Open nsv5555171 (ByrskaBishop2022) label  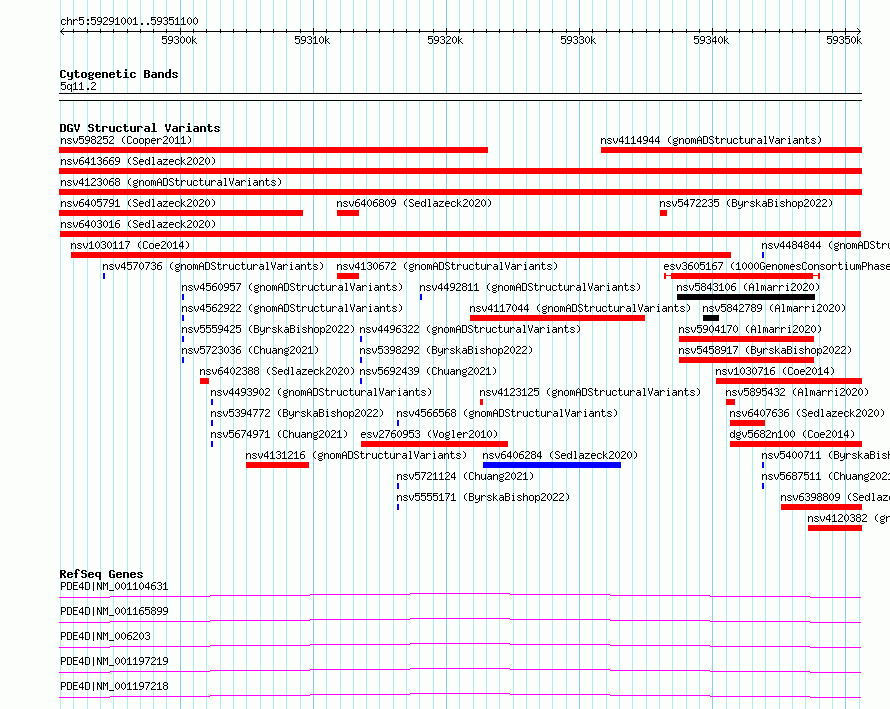[483, 497]
